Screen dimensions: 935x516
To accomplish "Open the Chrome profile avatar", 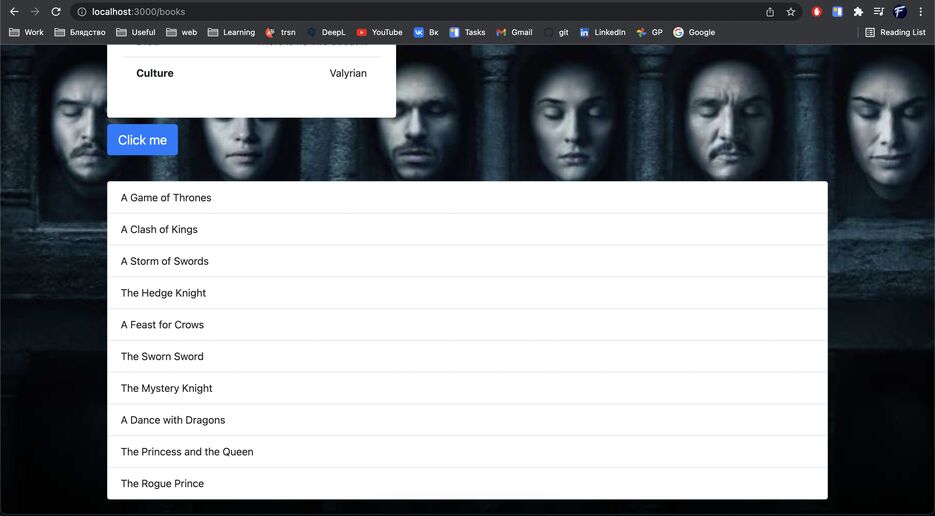I will click(900, 12).
